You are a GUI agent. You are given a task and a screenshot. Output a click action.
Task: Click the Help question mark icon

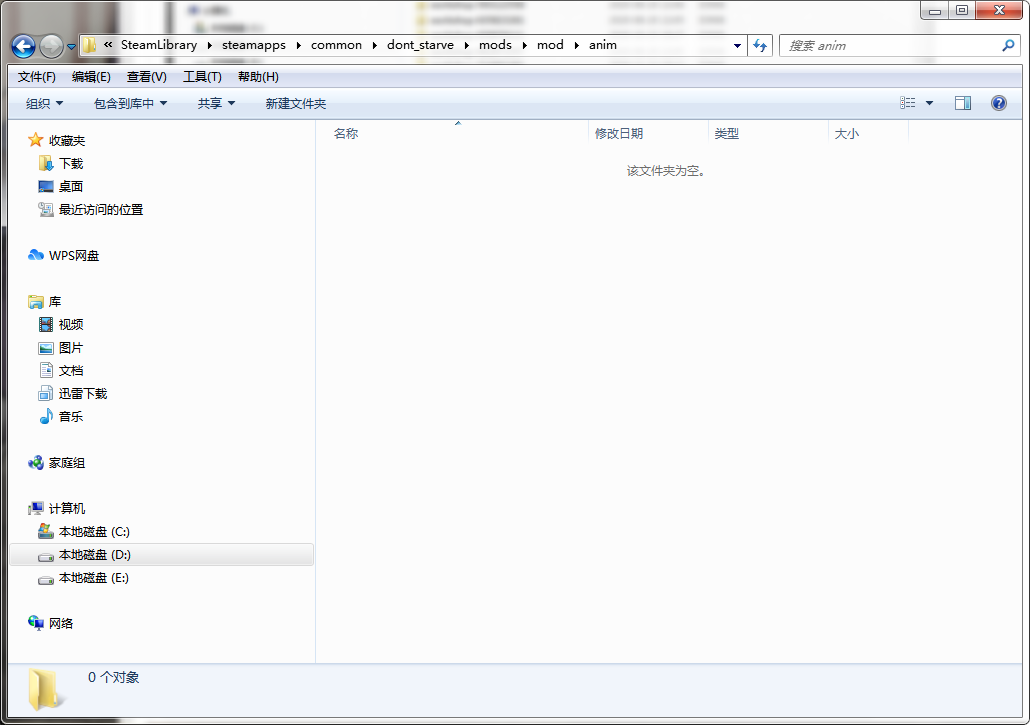click(x=998, y=103)
